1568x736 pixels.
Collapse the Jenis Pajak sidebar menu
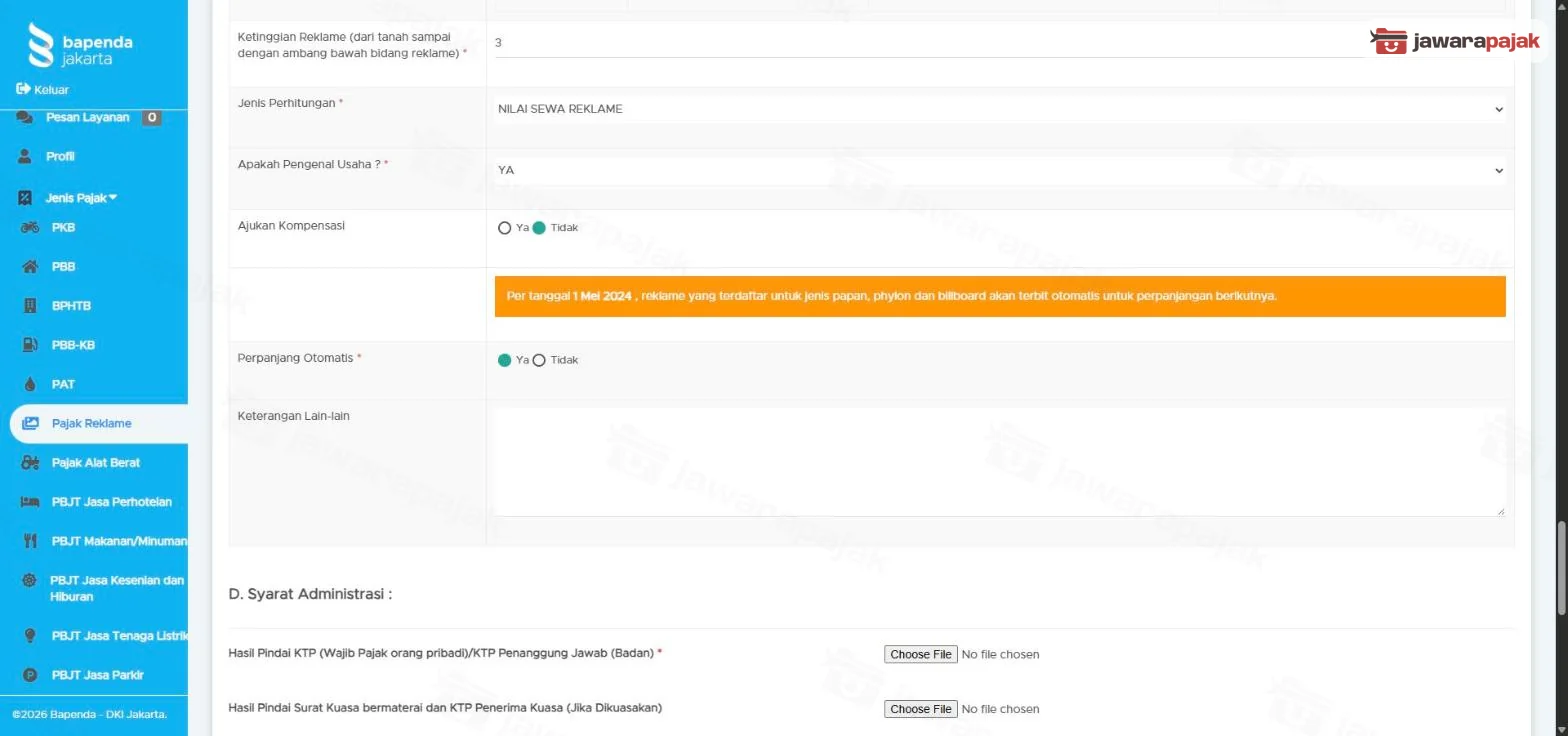point(80,198)
